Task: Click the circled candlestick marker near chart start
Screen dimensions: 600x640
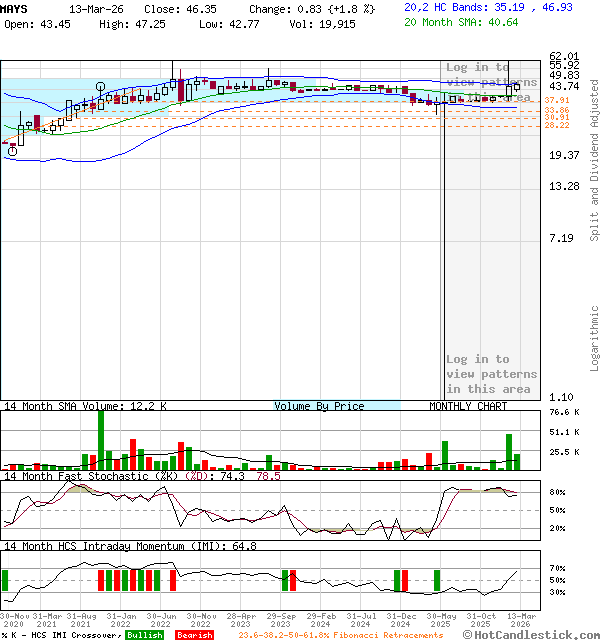Action: pyautogui.click(x=12, y=151)
